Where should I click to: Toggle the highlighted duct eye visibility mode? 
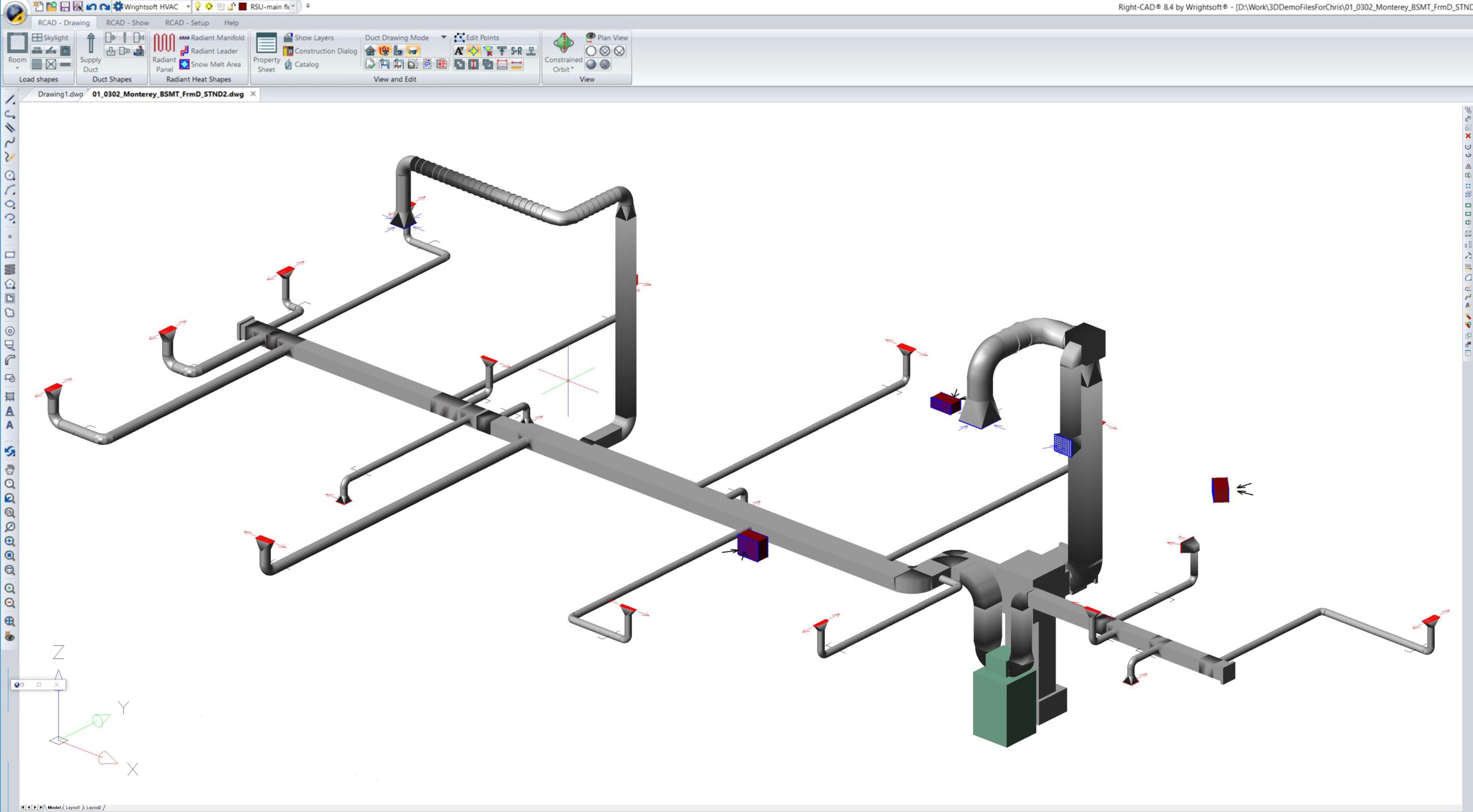(x=412, y=51)
